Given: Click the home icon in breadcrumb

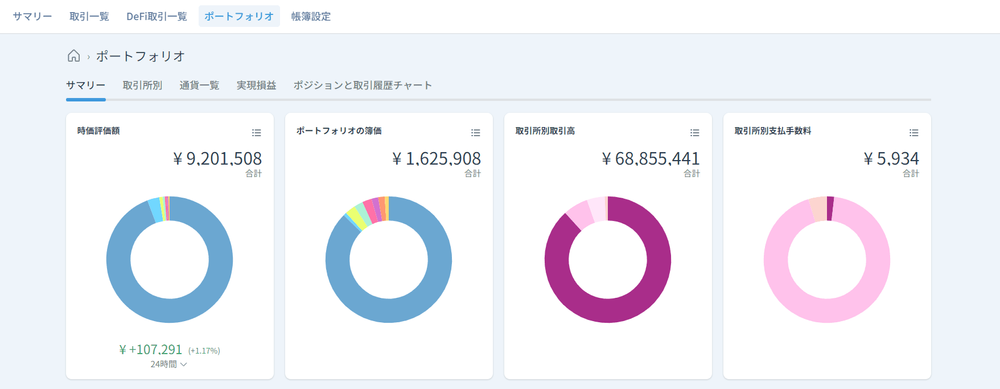Looking at the screenshot, I should point(73,56).
